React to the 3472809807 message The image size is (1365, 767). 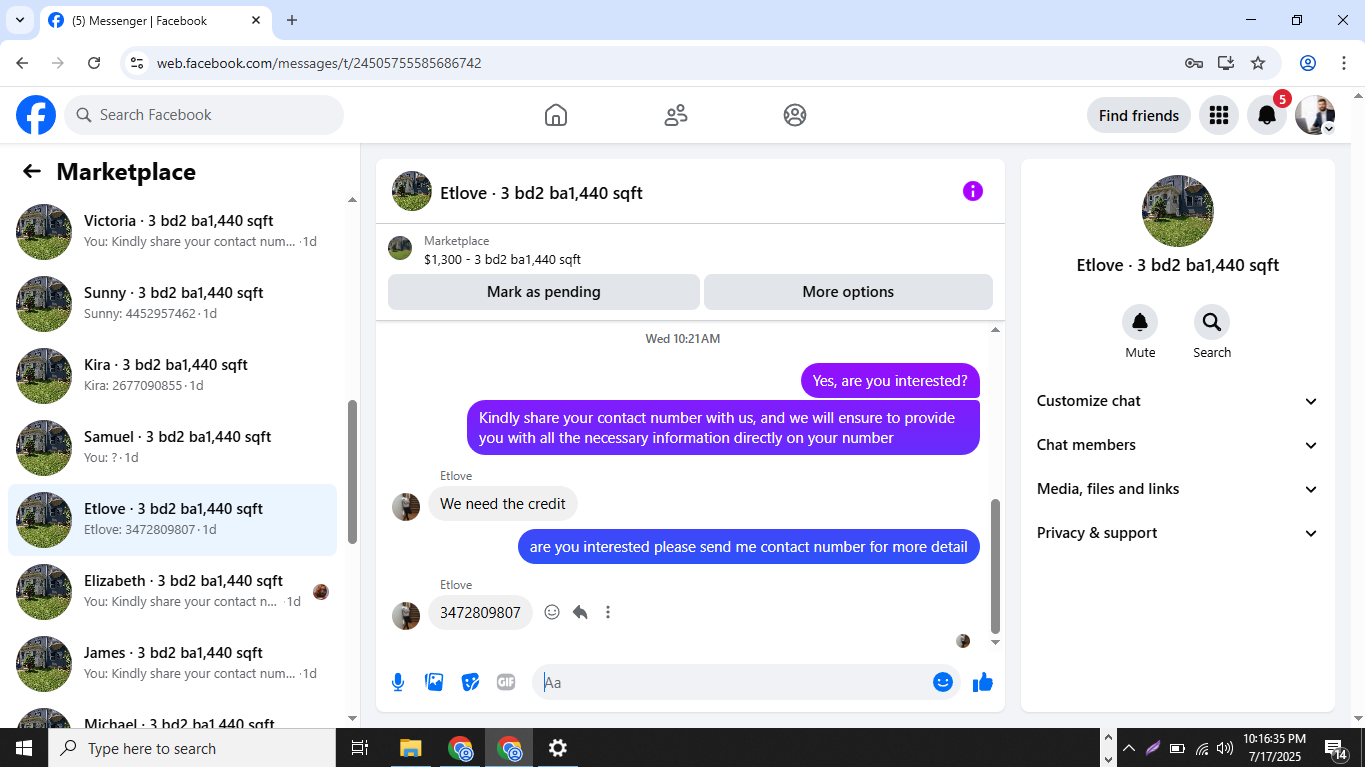tap(552, 612)
